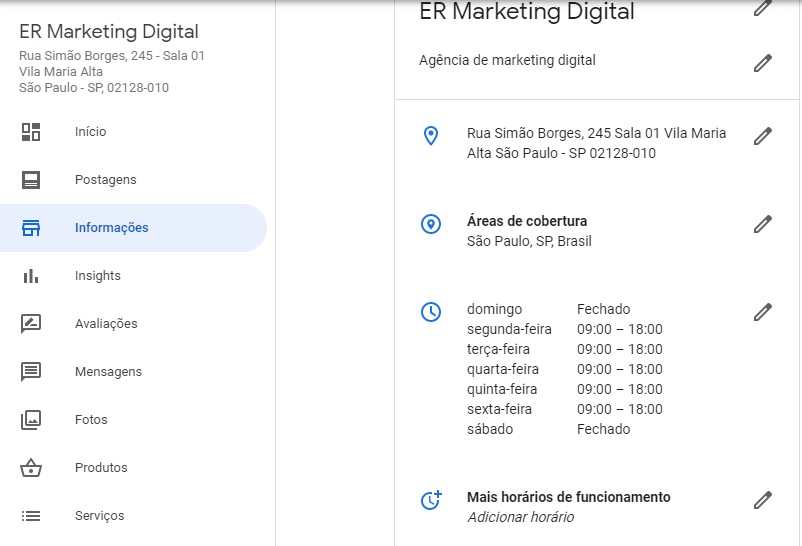Image resolution: width=802 pixels, height=546 pixels.
Task: Open the Início menu item
Action: coord(133,132)
